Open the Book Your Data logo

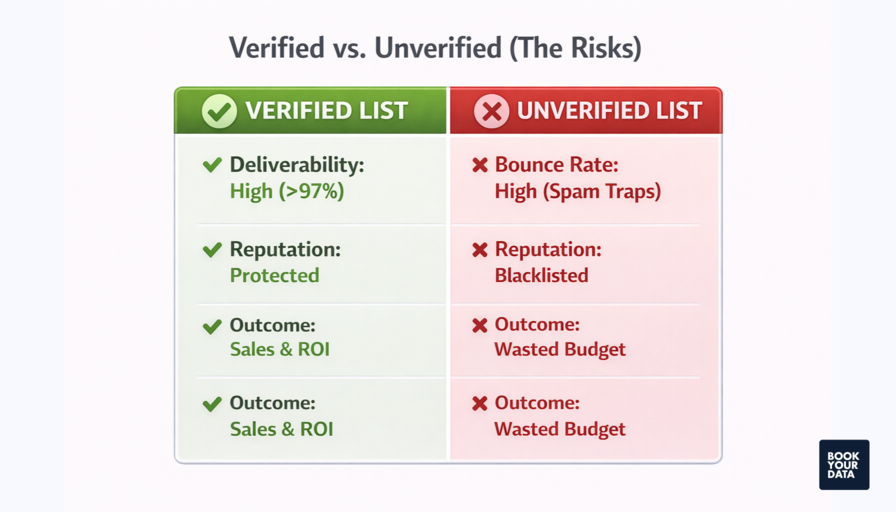[844, 465]
